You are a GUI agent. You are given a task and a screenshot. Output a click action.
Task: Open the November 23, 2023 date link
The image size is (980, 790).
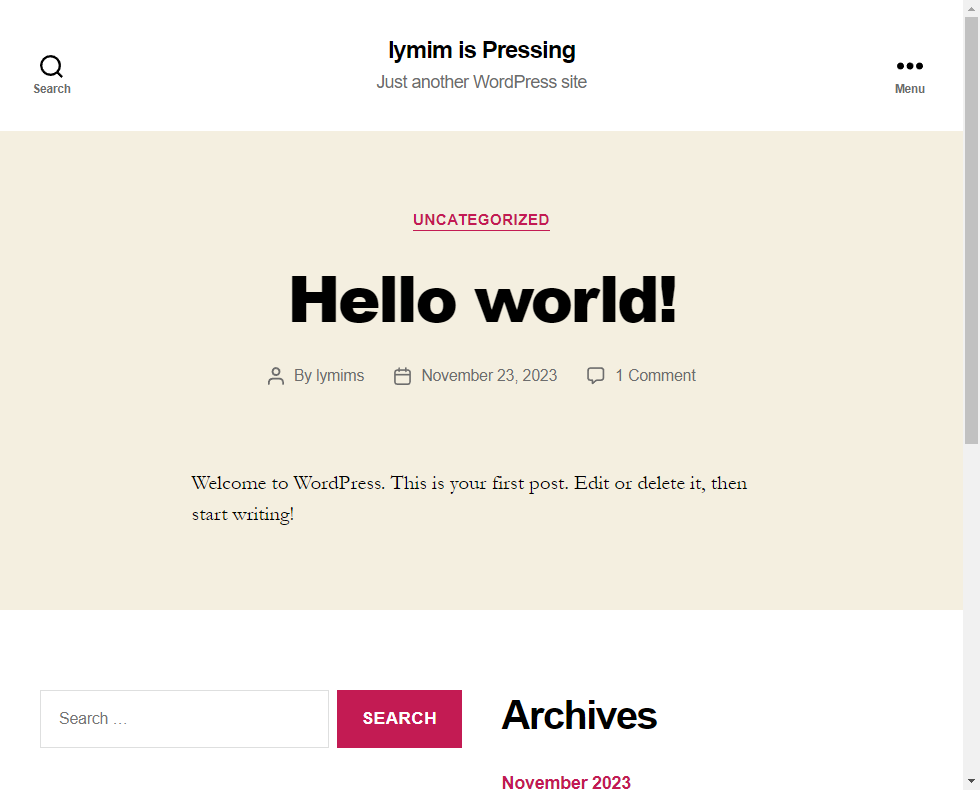pos(489,376)
